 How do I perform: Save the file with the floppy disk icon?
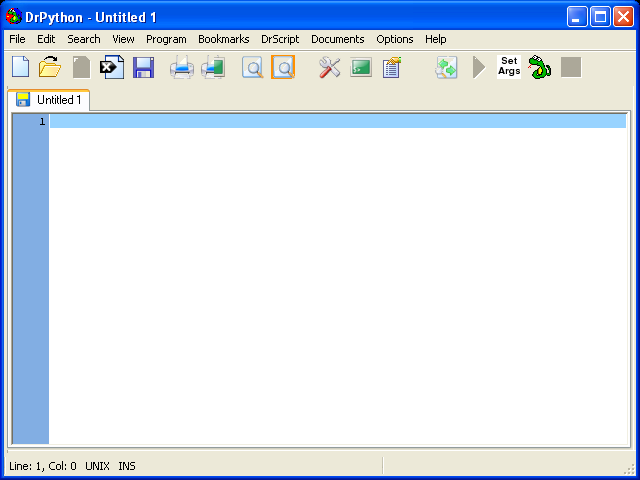pyautogui.click(x=143, y=67)
